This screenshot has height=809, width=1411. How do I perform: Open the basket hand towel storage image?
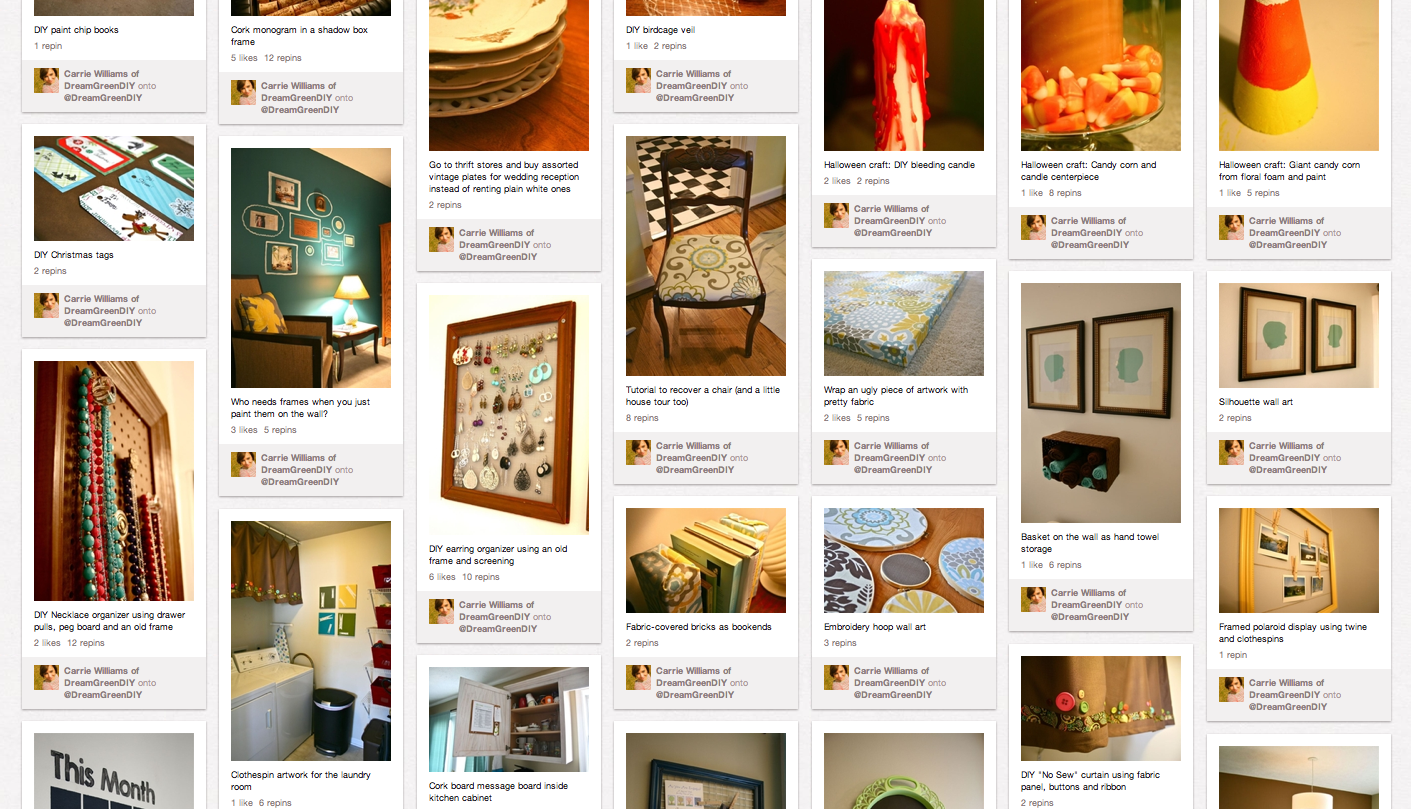(1101, 403)
